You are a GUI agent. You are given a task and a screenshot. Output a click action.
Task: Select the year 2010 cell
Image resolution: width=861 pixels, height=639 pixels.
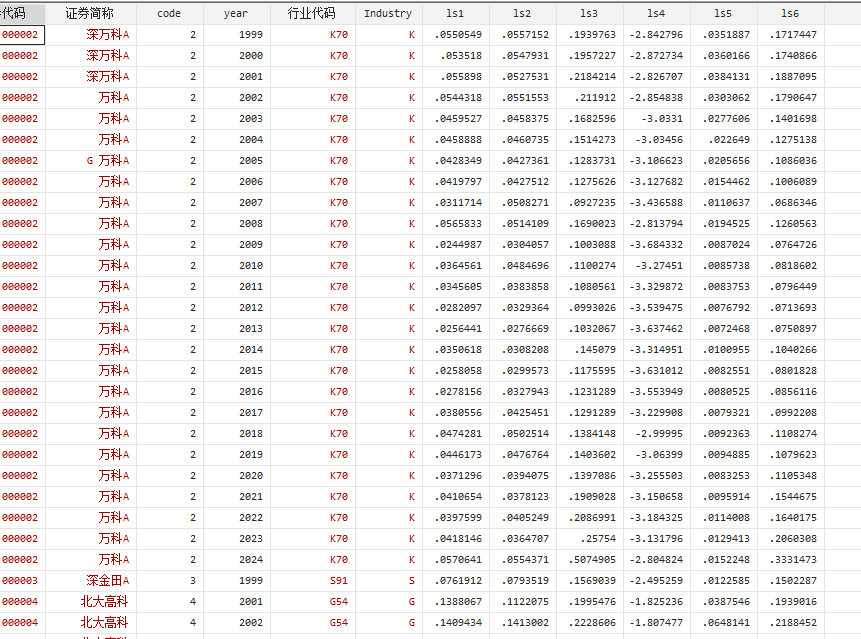251,265
